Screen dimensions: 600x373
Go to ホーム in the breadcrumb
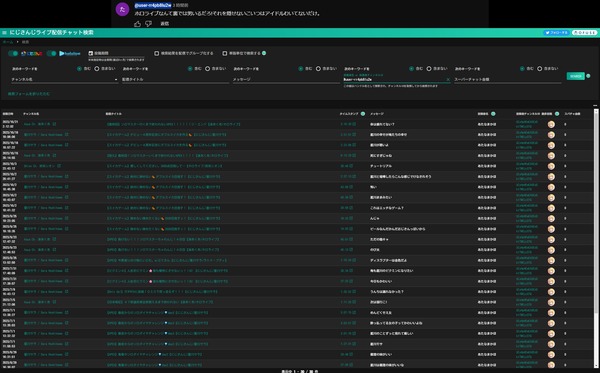pos(8,42)
